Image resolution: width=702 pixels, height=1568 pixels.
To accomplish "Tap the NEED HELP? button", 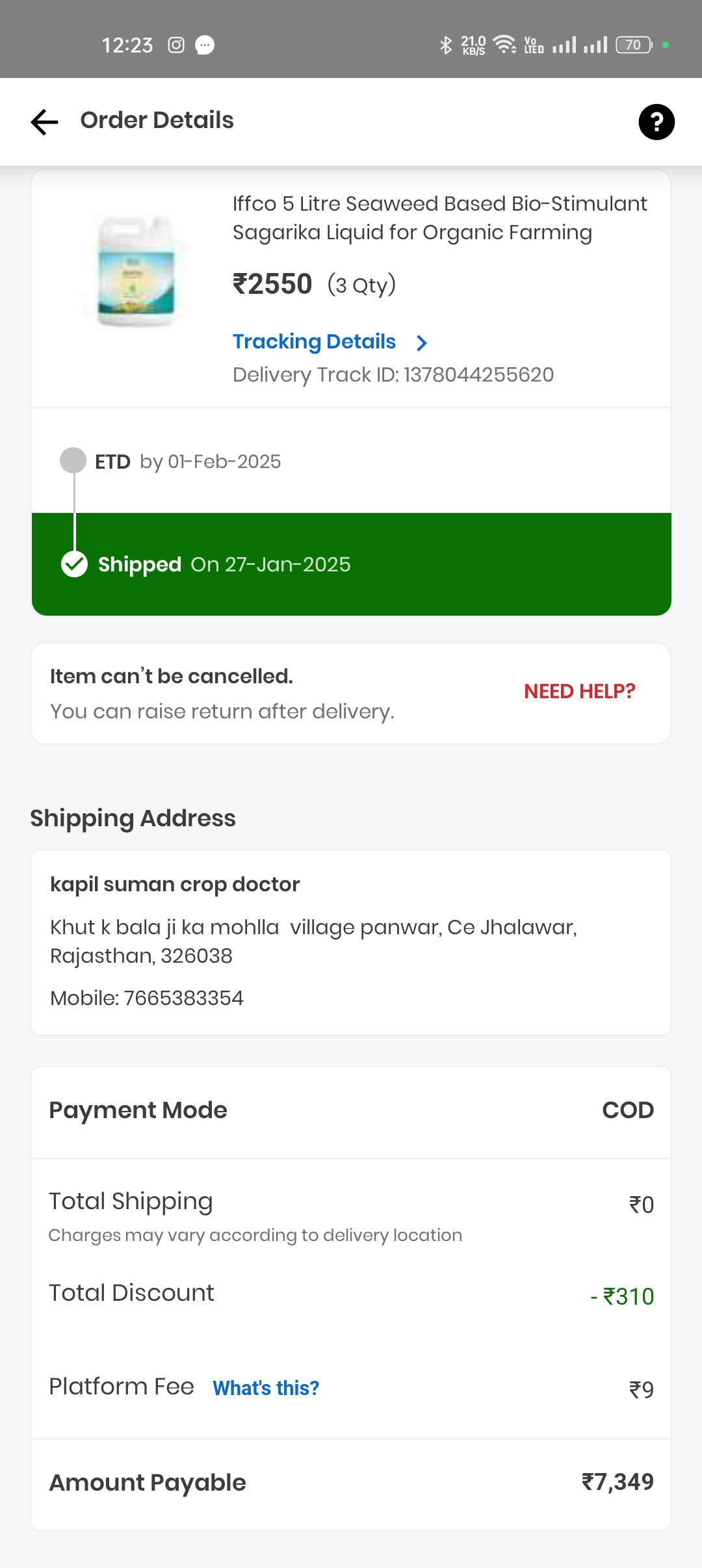I will (x=579, y=691).
